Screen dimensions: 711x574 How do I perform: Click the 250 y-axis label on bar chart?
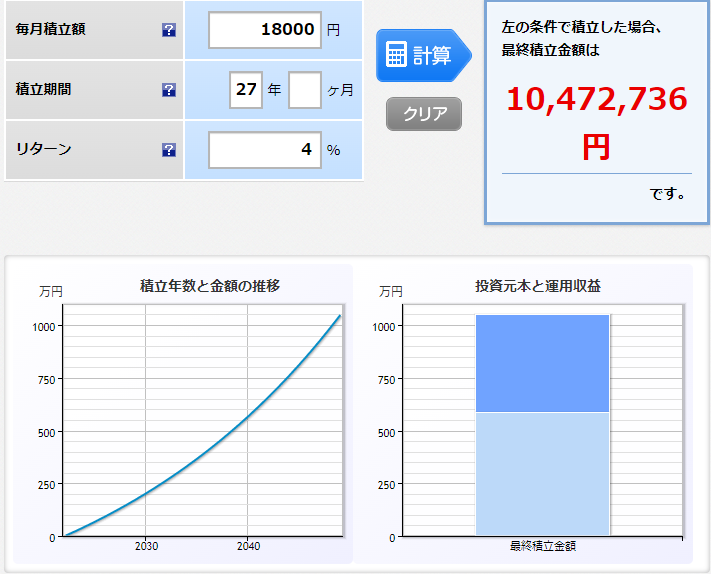pyautogui.click(x=386, y=485)
